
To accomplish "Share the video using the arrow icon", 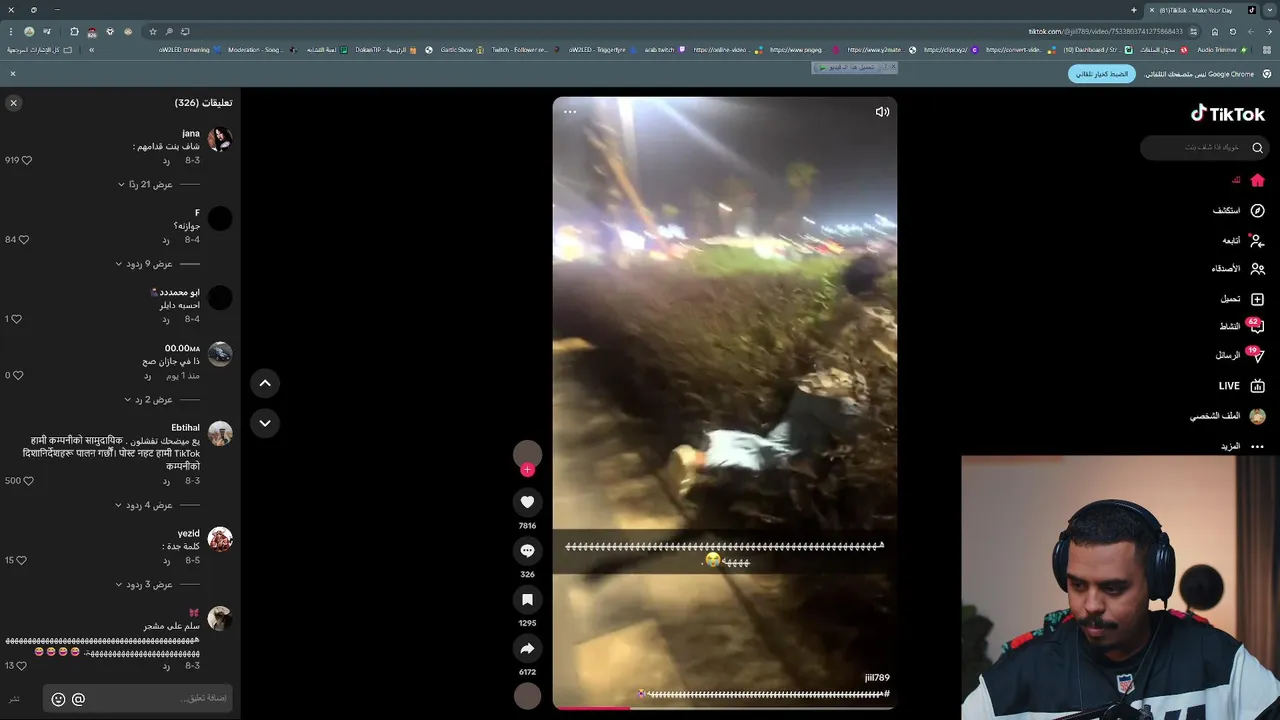I will click(x=527, y=649).
